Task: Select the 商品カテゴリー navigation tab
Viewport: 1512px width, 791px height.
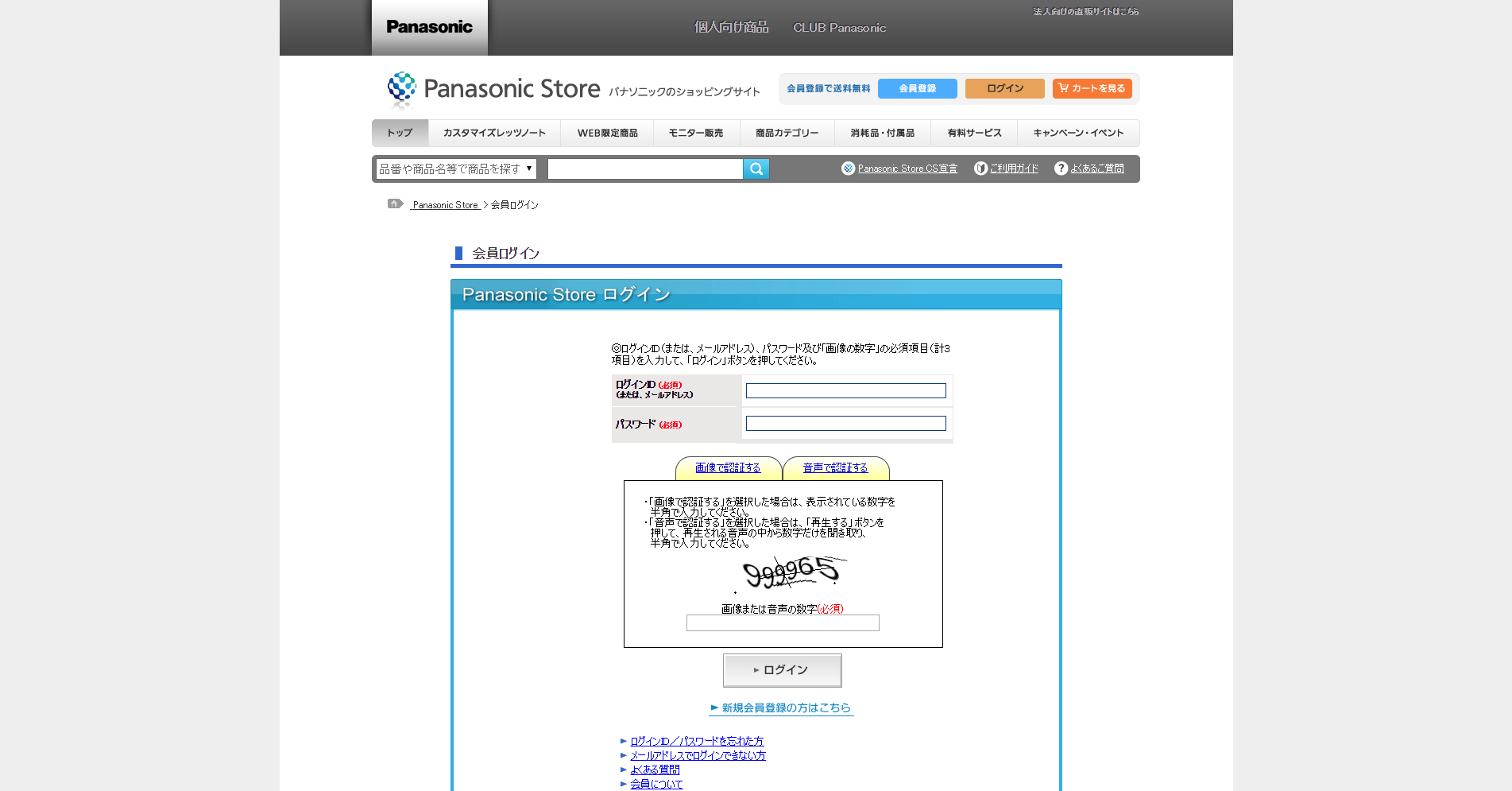Action: tap(787, 133)
